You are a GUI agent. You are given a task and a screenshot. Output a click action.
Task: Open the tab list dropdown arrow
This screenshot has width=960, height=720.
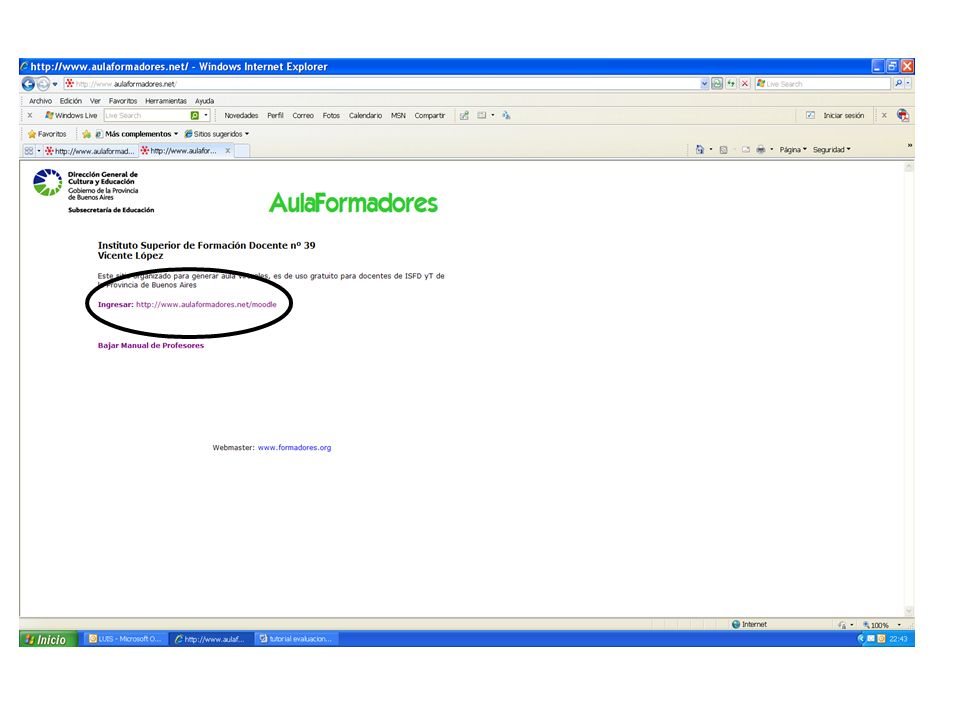pyautogui.click(x=39, y=151)
